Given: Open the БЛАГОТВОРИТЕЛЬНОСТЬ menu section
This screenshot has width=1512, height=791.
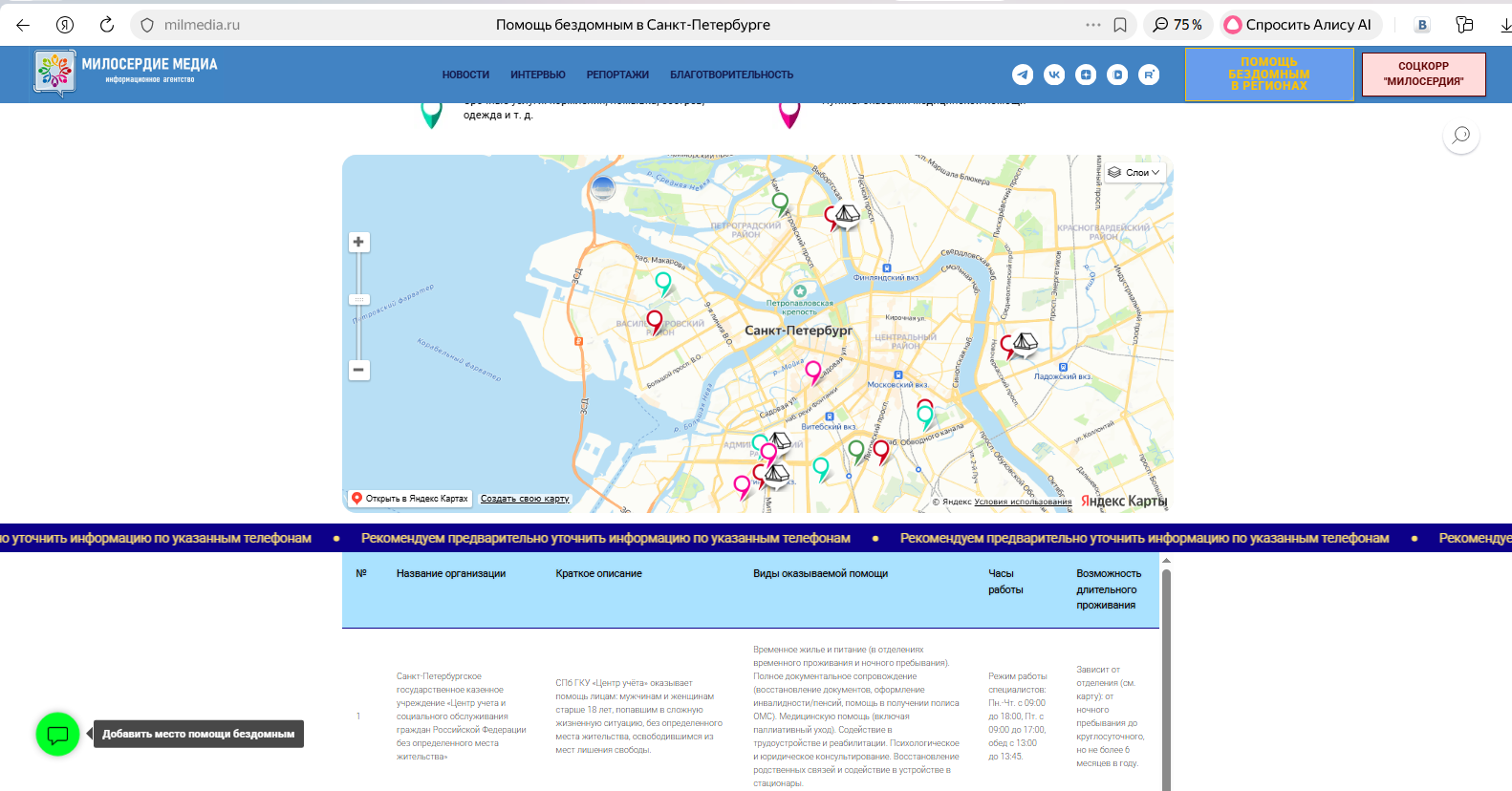Looking at the screenshot, I should (732, 75).
